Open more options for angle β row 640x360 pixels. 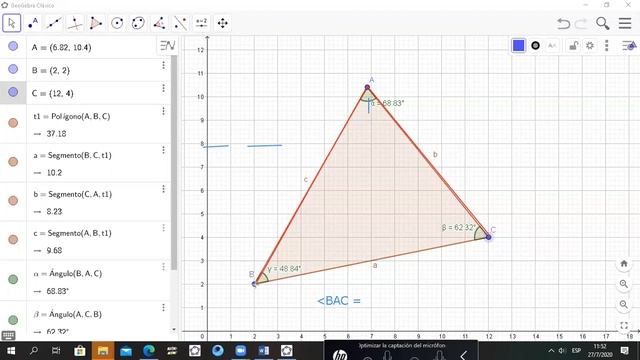[163, 307]
